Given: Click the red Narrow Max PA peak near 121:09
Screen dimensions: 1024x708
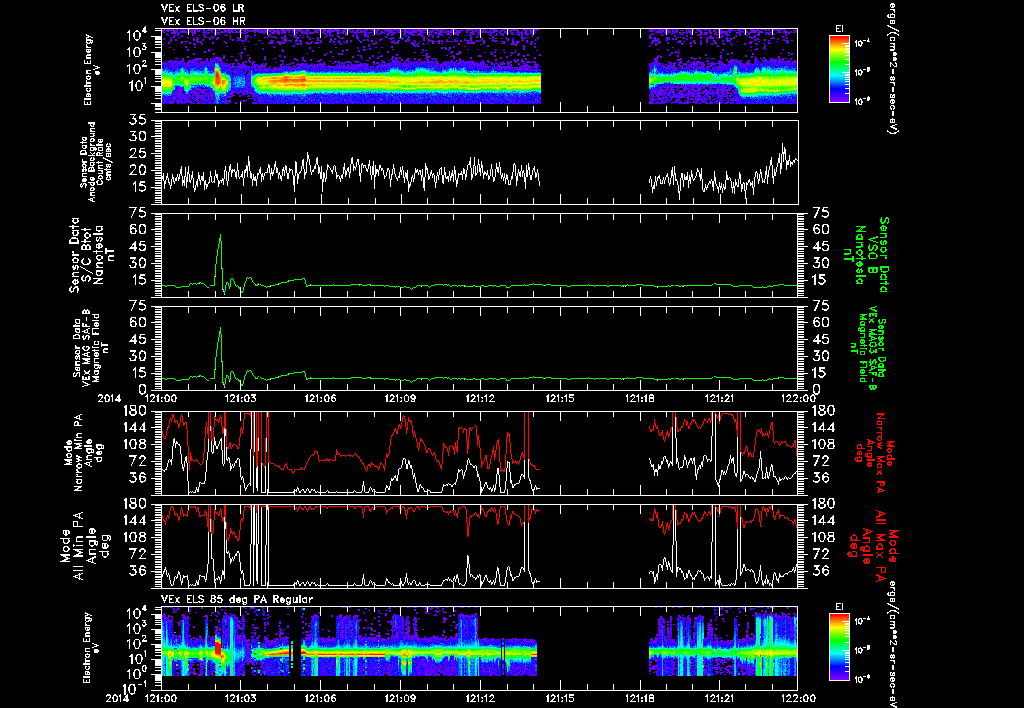Looking at the screenshot, I should [x=405, y=425].
